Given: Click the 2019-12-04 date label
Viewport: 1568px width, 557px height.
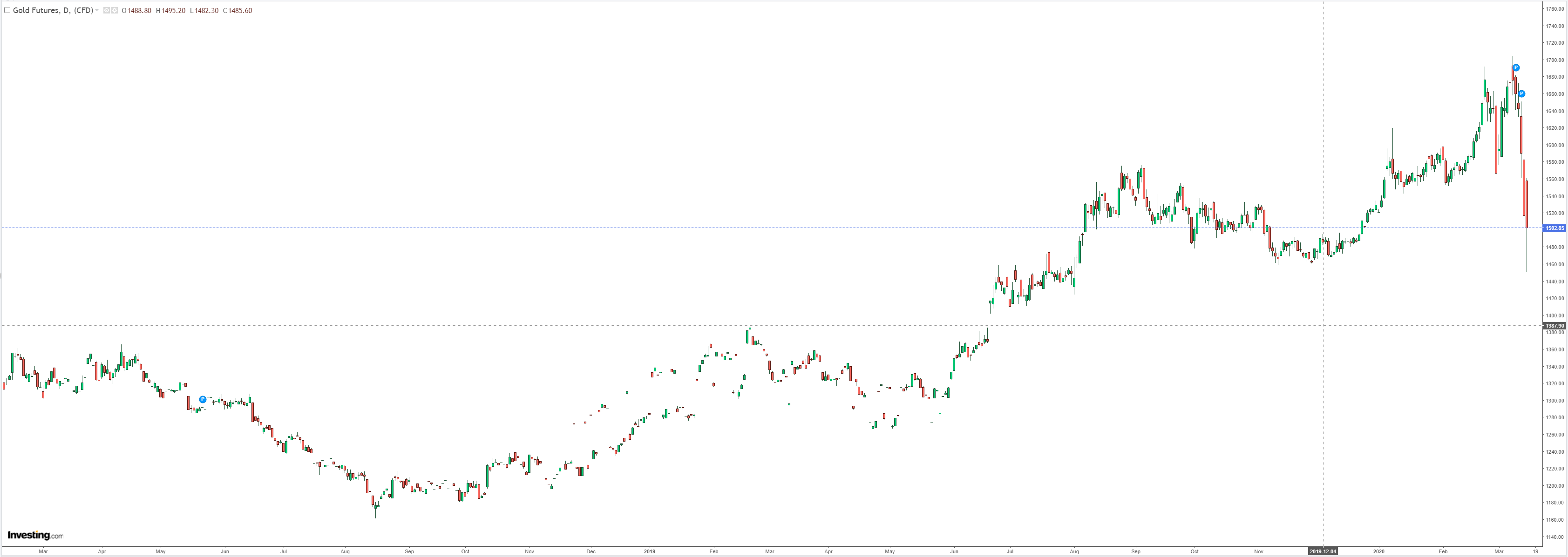Looking at the screenshot, I should click(1323, 551).
